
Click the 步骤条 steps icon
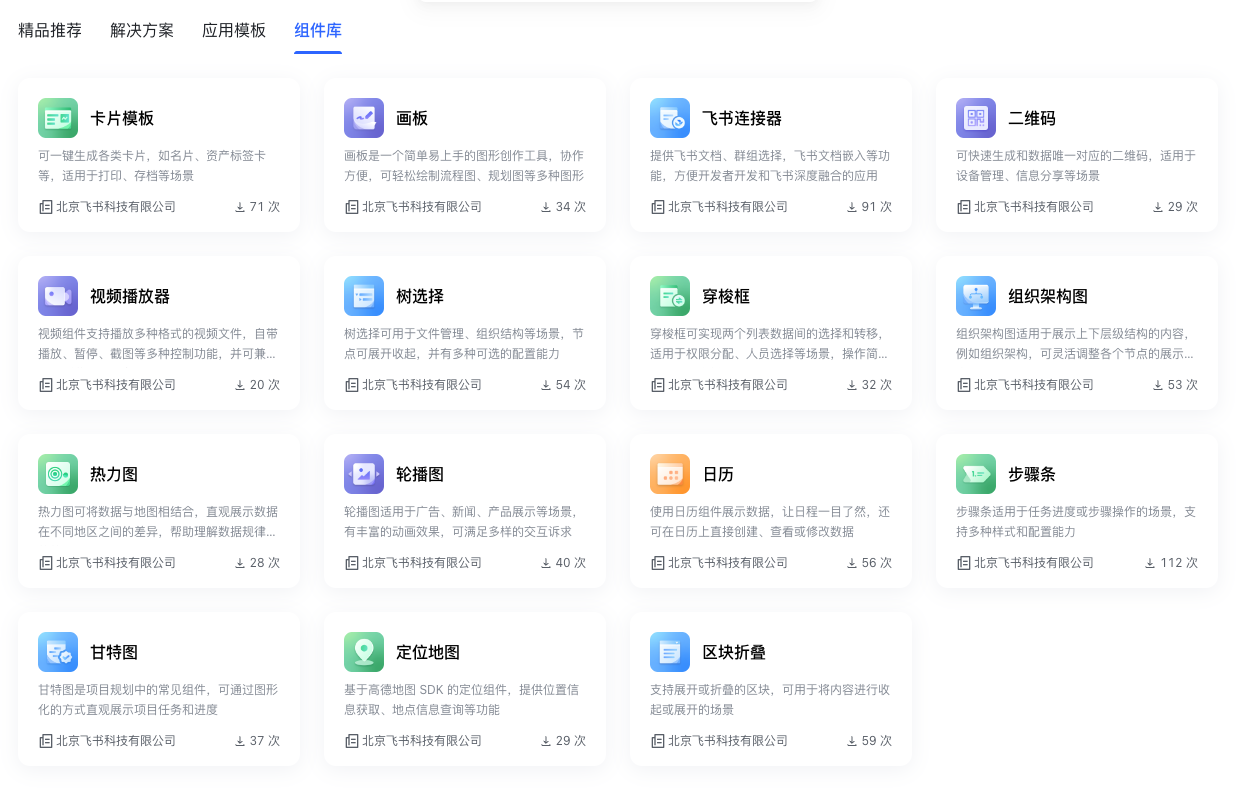point(976,474)
